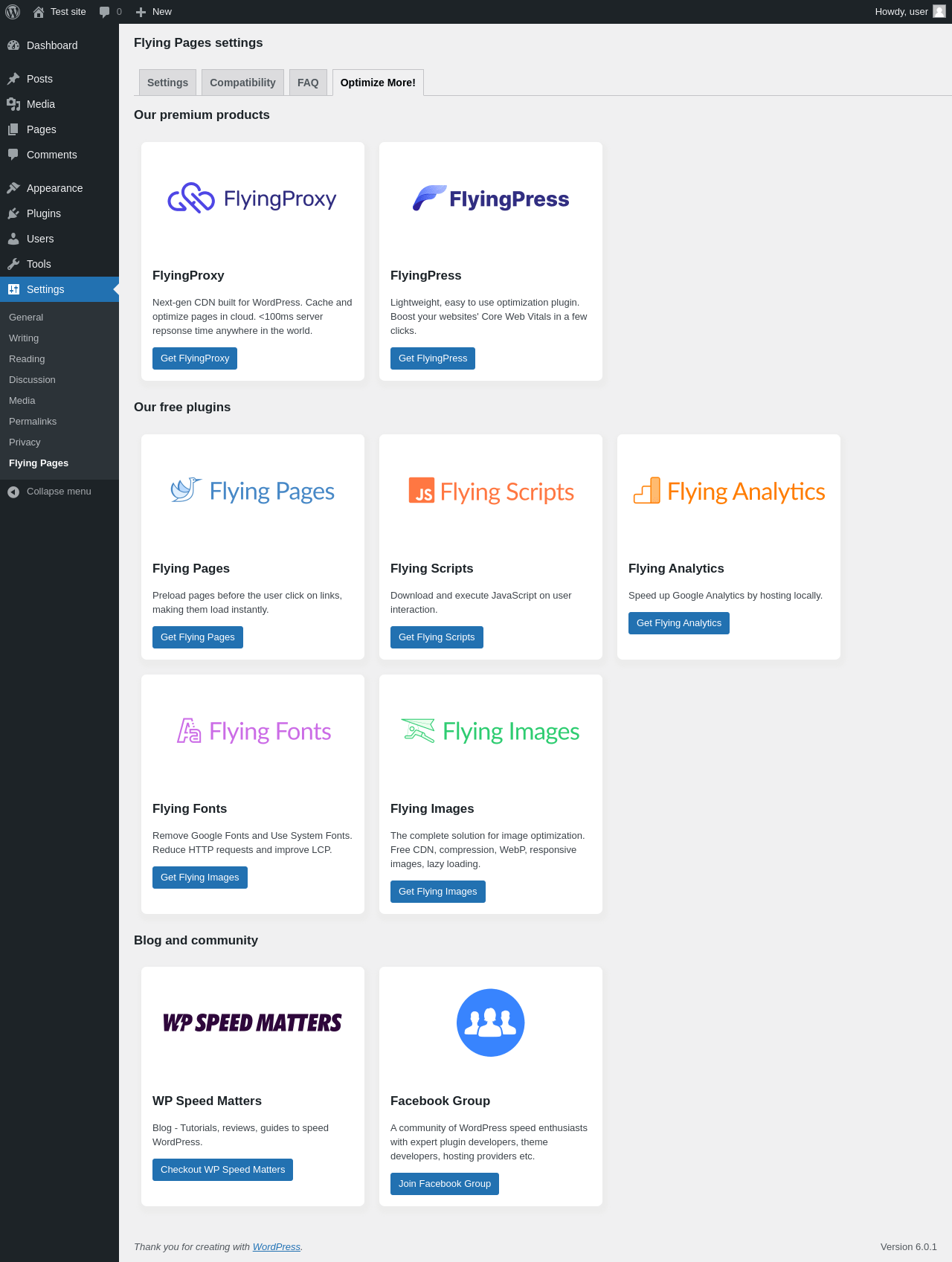Open the Tools menu item
This screenshot has height=1262, width=952.
(59, 264)
